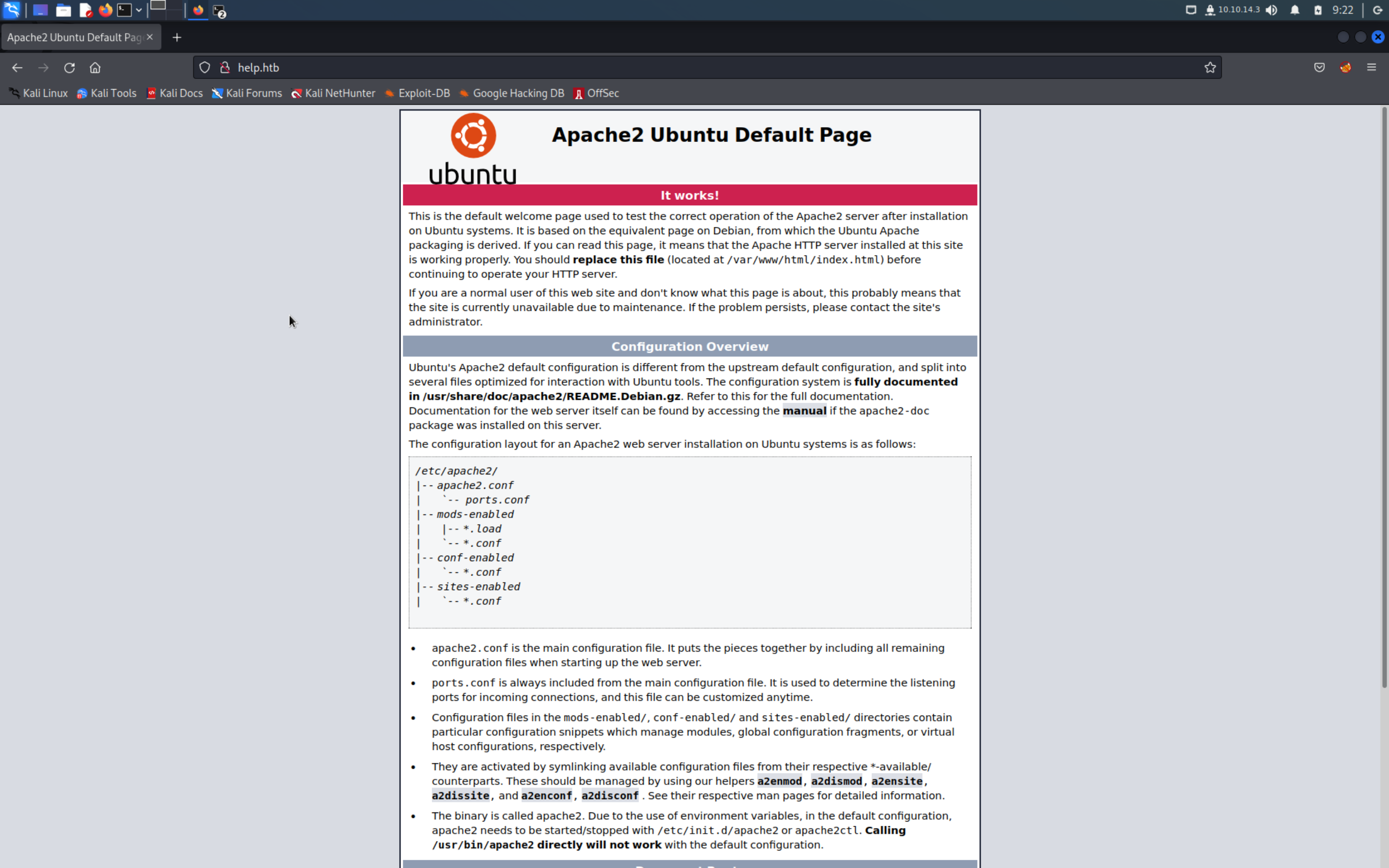The width and height of the screenshot is (1389, 868).
Task: Open the 9:22 clock
Action: (x=1343, y=10)
